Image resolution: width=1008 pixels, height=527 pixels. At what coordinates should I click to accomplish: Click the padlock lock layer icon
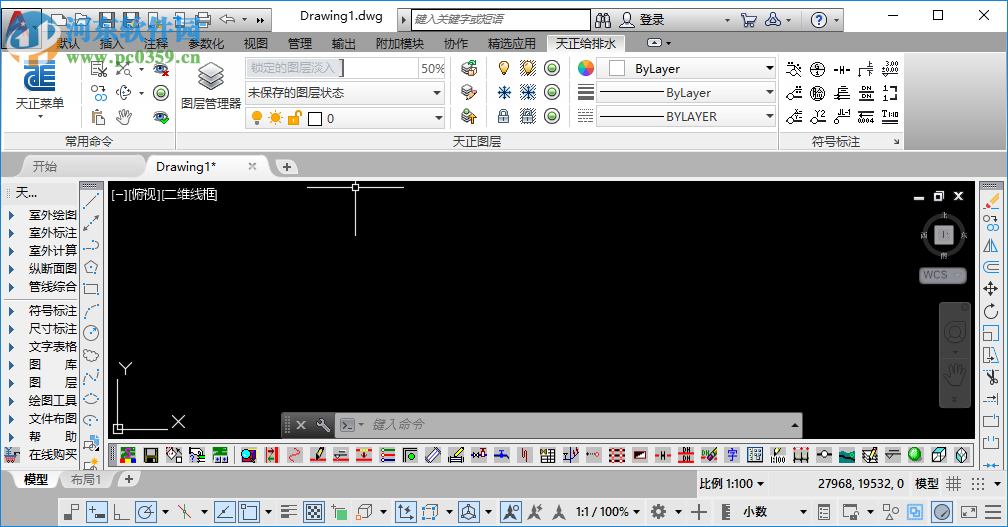pyautogui.click(x=504, y=116)
